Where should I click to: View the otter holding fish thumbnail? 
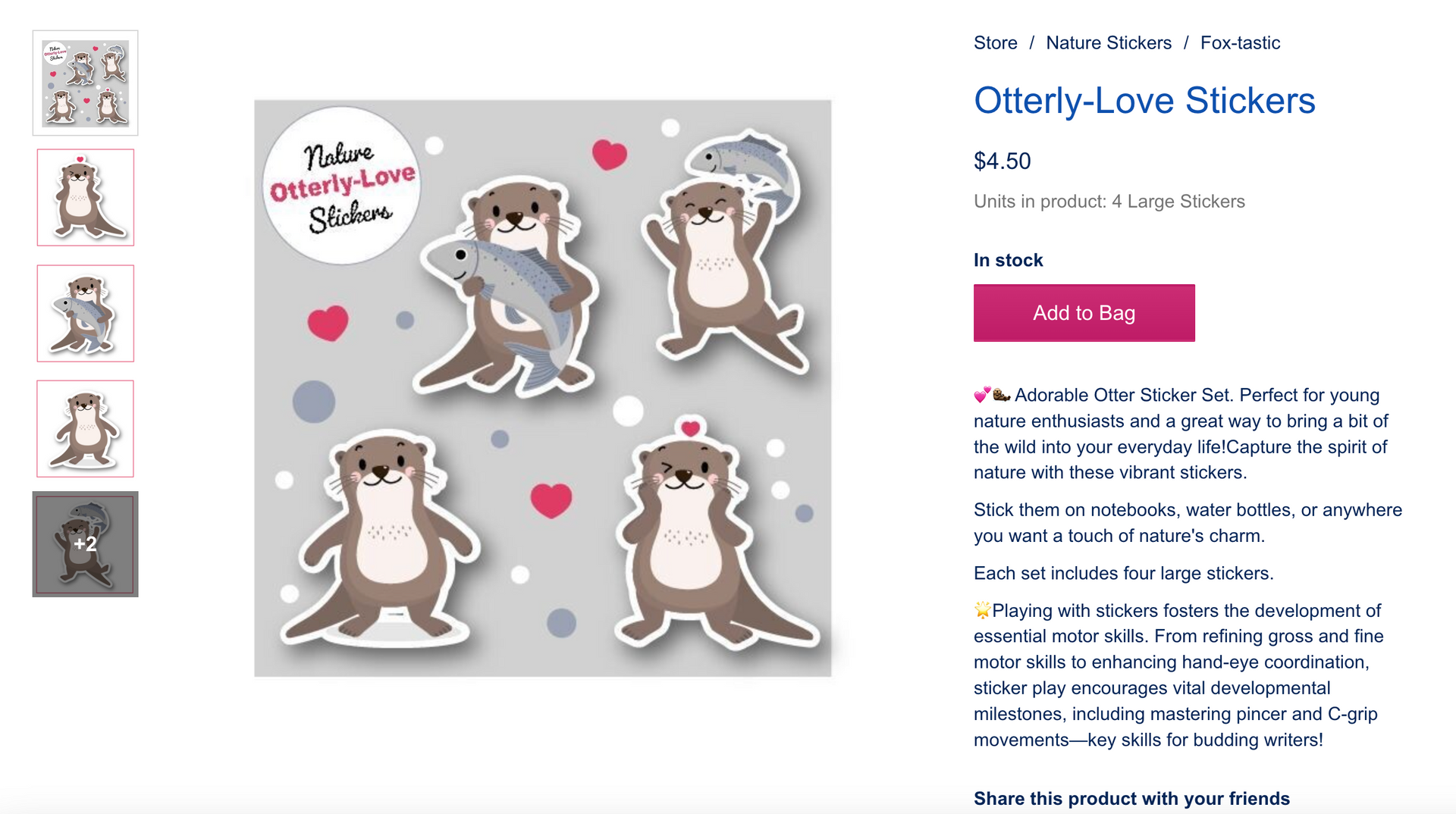point(85,313)
